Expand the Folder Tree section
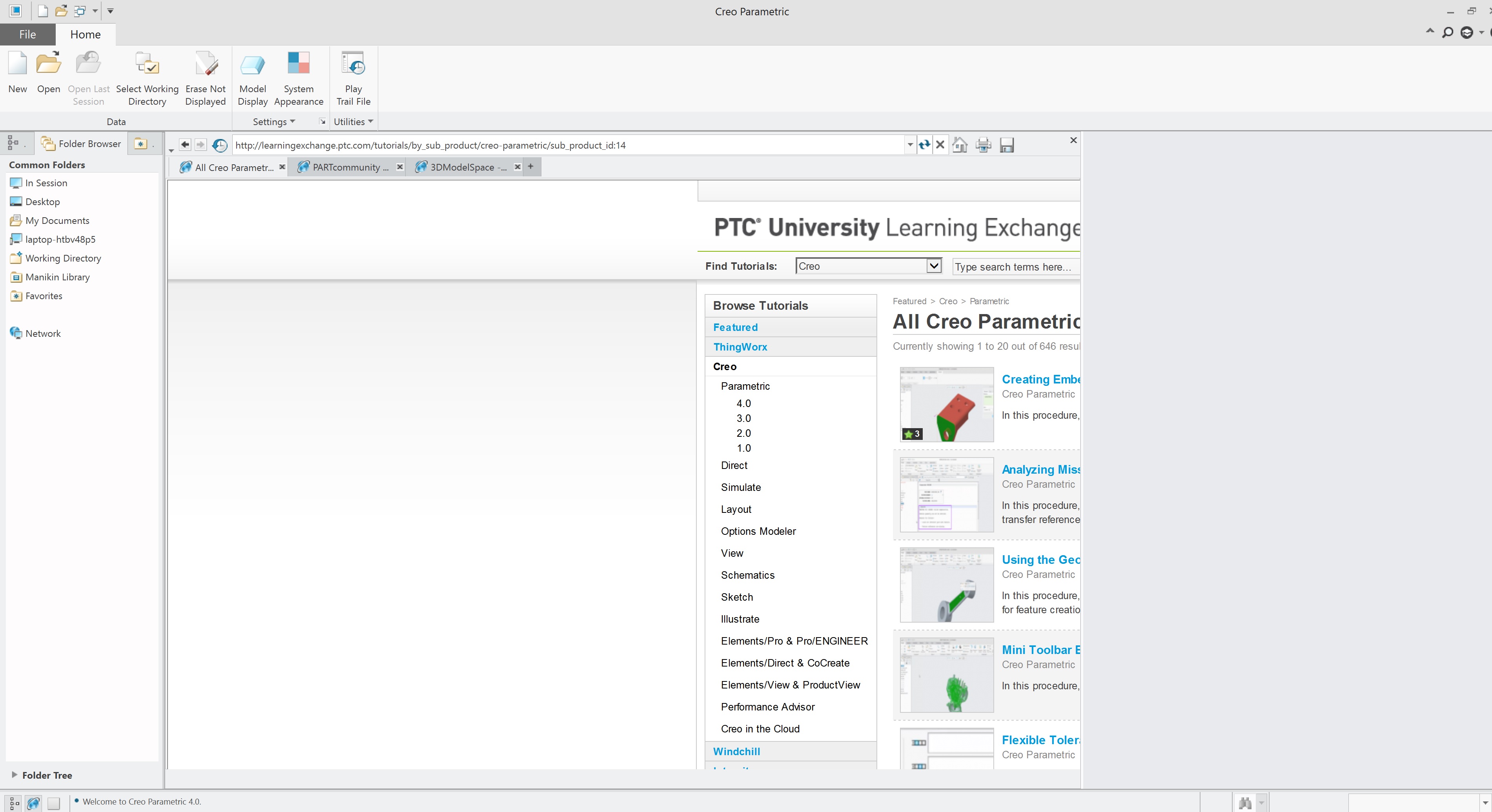Screen dimensions: 1492x812 coord(15,774)
